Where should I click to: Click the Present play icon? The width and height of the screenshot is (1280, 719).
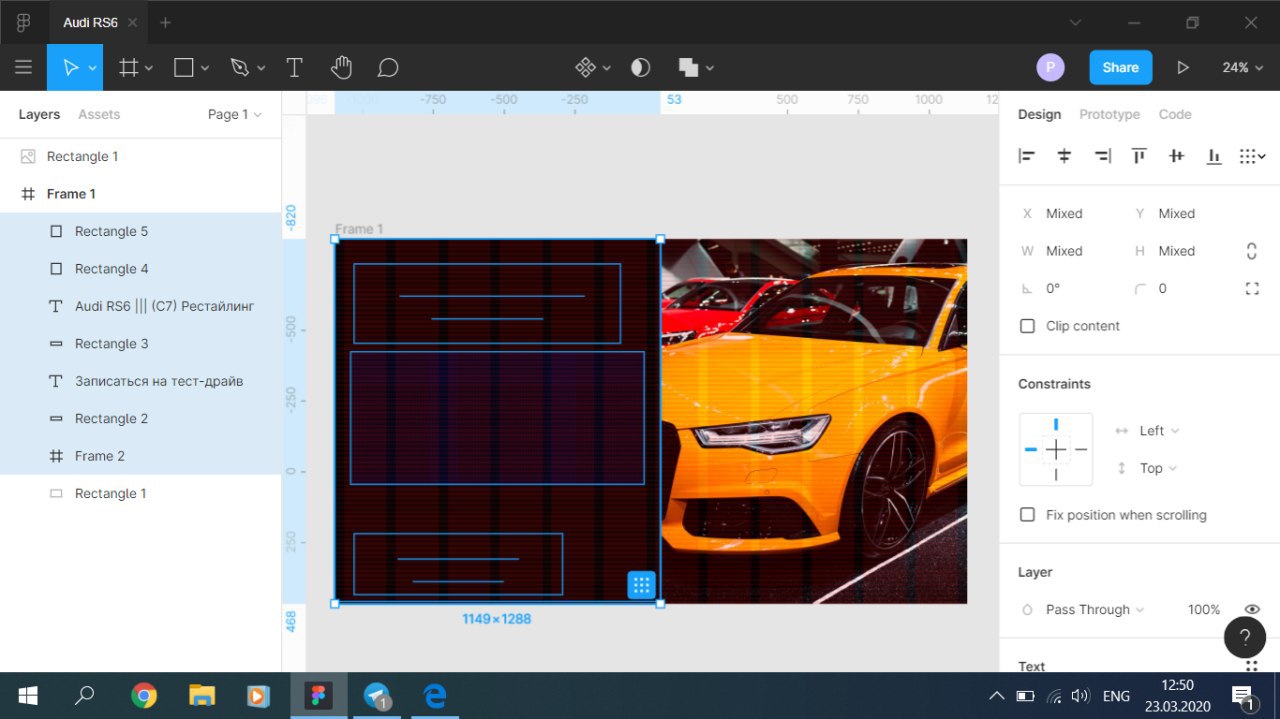click(1183, 67)
